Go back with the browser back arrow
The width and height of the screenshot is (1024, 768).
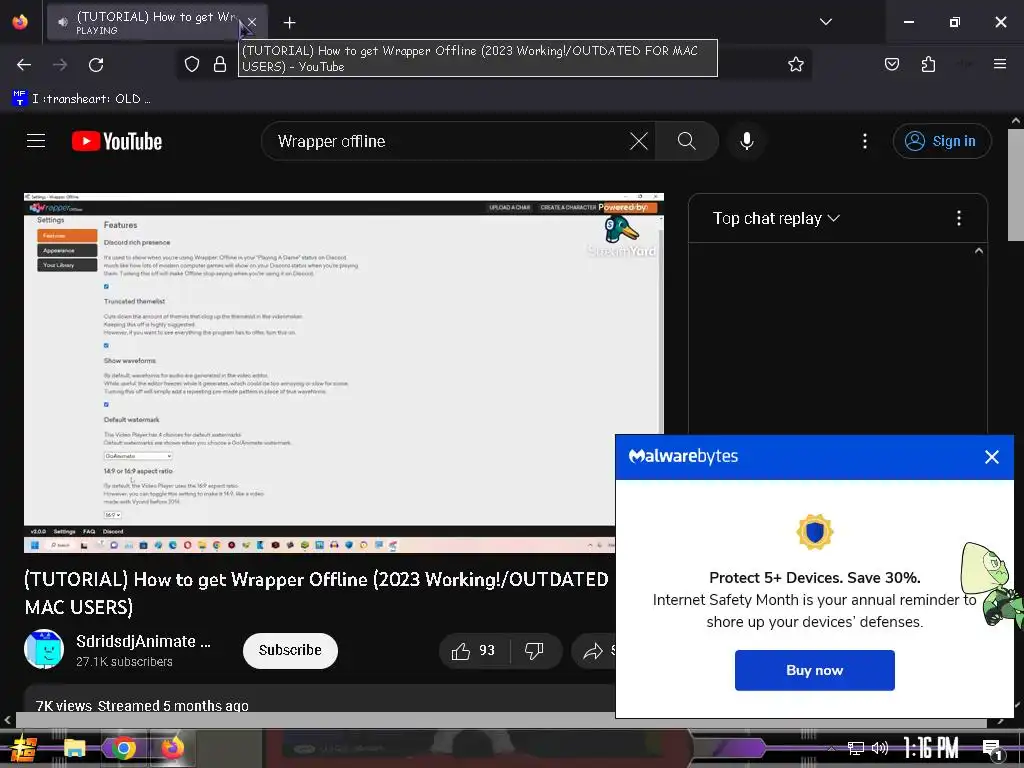point(24,65)
